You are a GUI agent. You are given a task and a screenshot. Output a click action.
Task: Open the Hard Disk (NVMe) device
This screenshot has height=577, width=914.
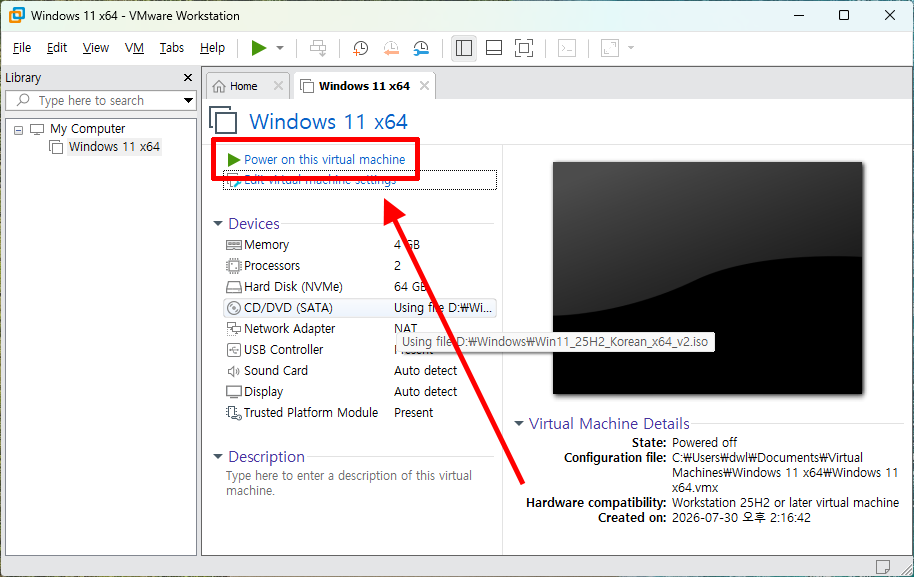point(360,287)
